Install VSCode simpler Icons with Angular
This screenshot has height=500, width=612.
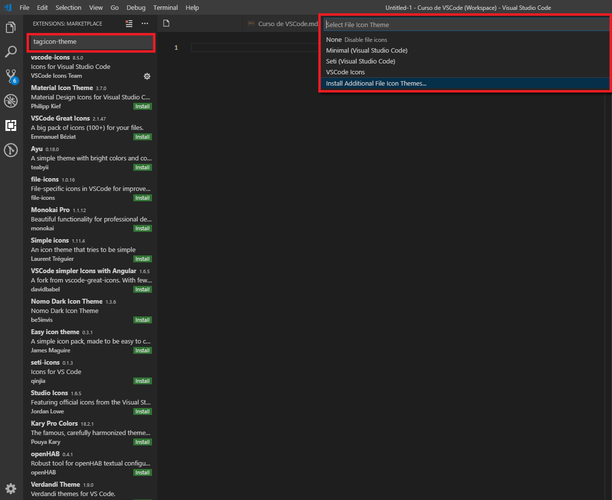click(x=142, y=289)
